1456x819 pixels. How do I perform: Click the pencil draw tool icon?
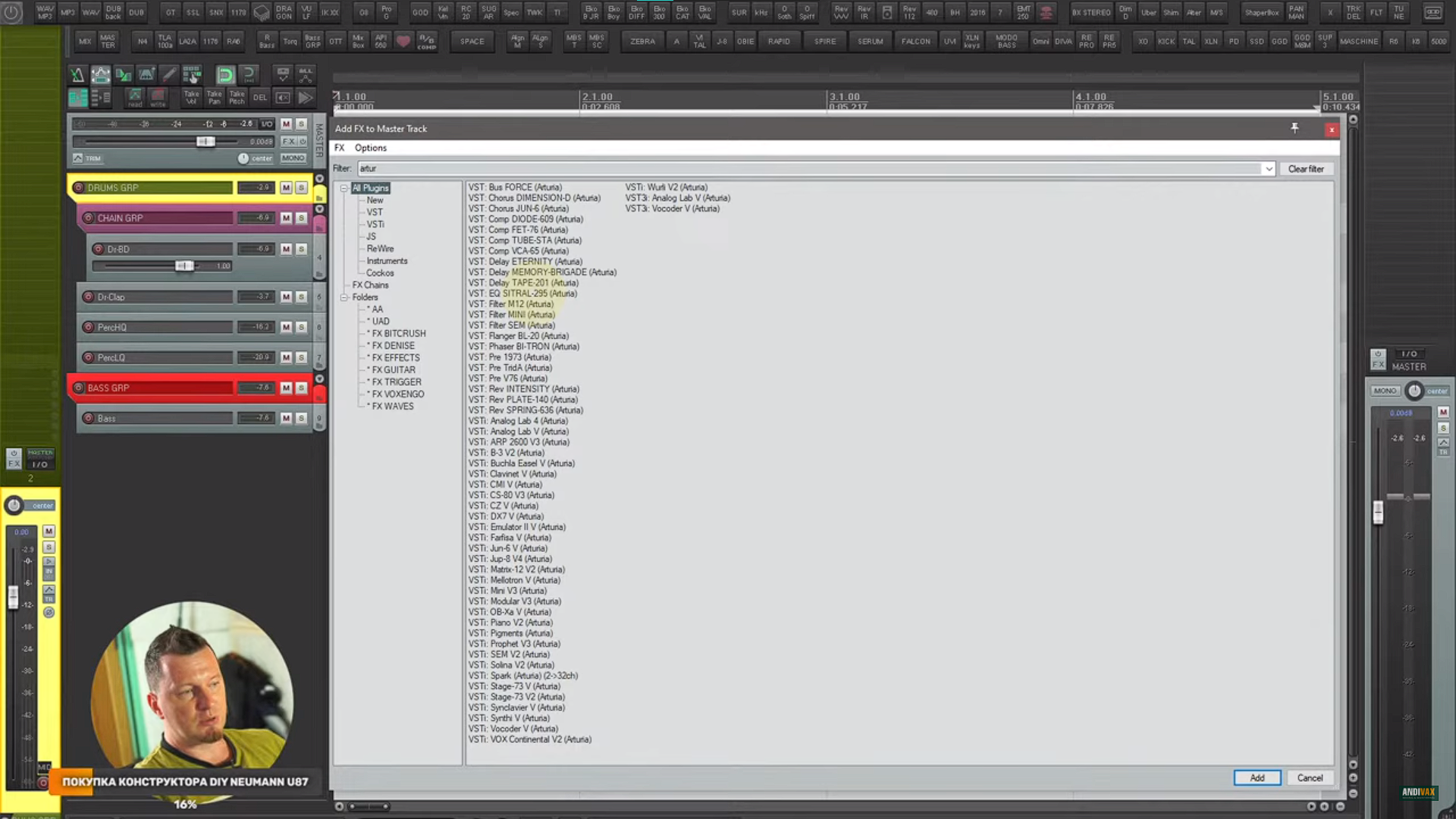coord(169,74)
